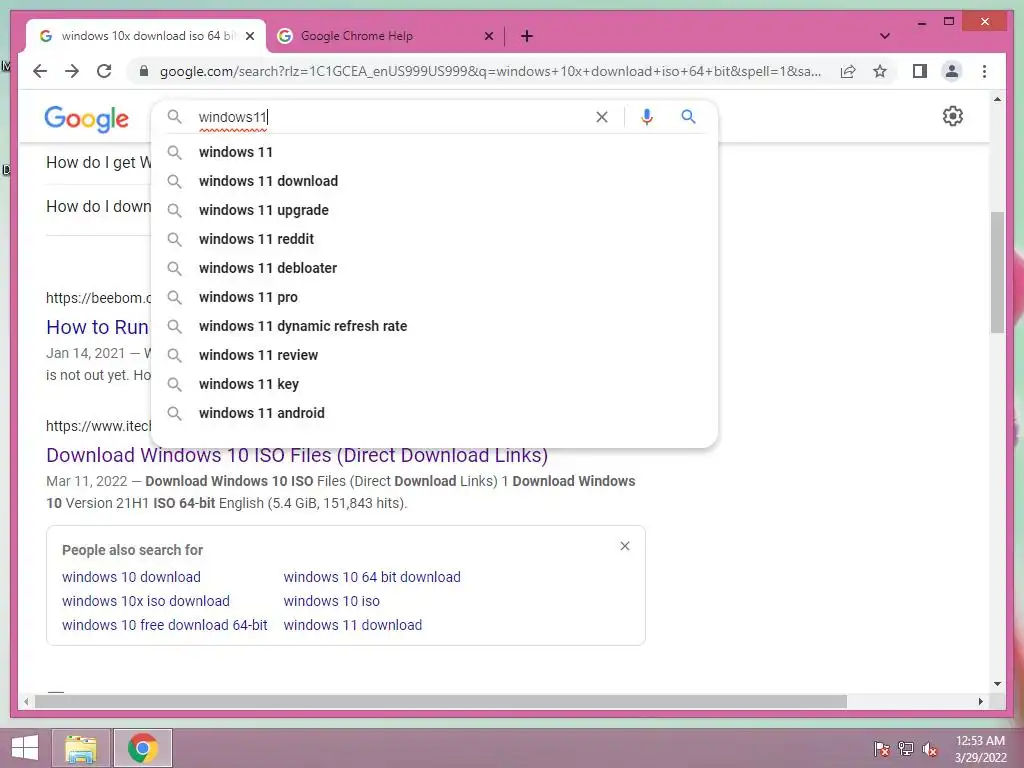The image size is (1024, 768).
Task: Open the Chrome side panel
Action: pos(920,71)
